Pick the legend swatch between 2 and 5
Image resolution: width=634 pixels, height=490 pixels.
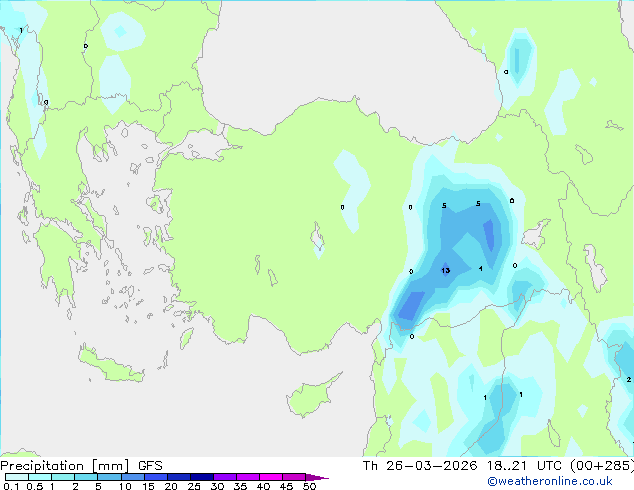86,477
